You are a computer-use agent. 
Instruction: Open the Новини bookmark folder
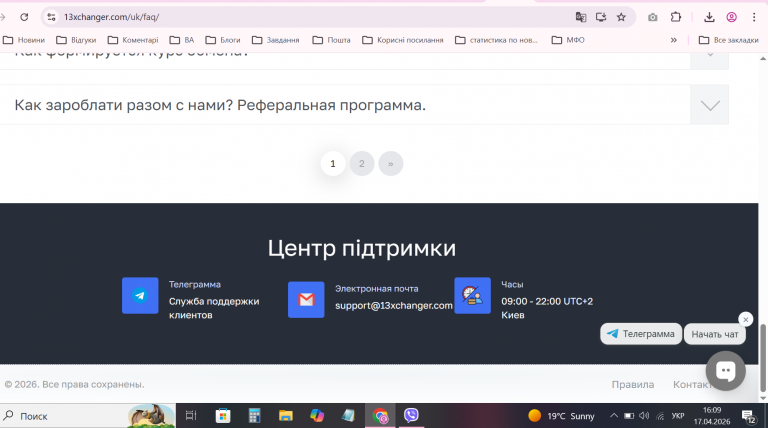(24, 40)
